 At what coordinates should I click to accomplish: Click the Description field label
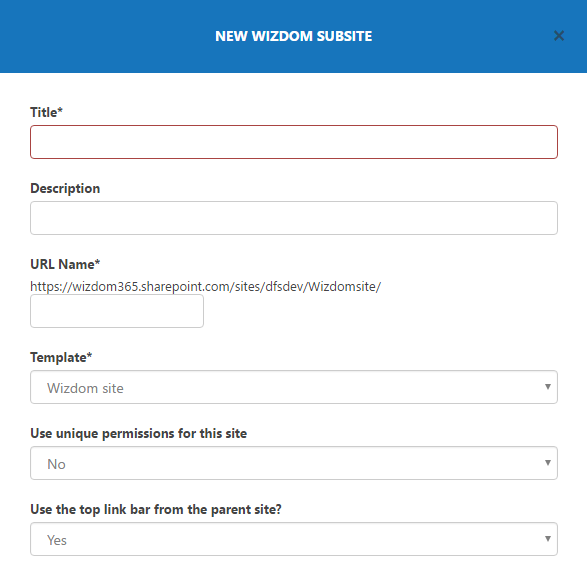point(65,188)
